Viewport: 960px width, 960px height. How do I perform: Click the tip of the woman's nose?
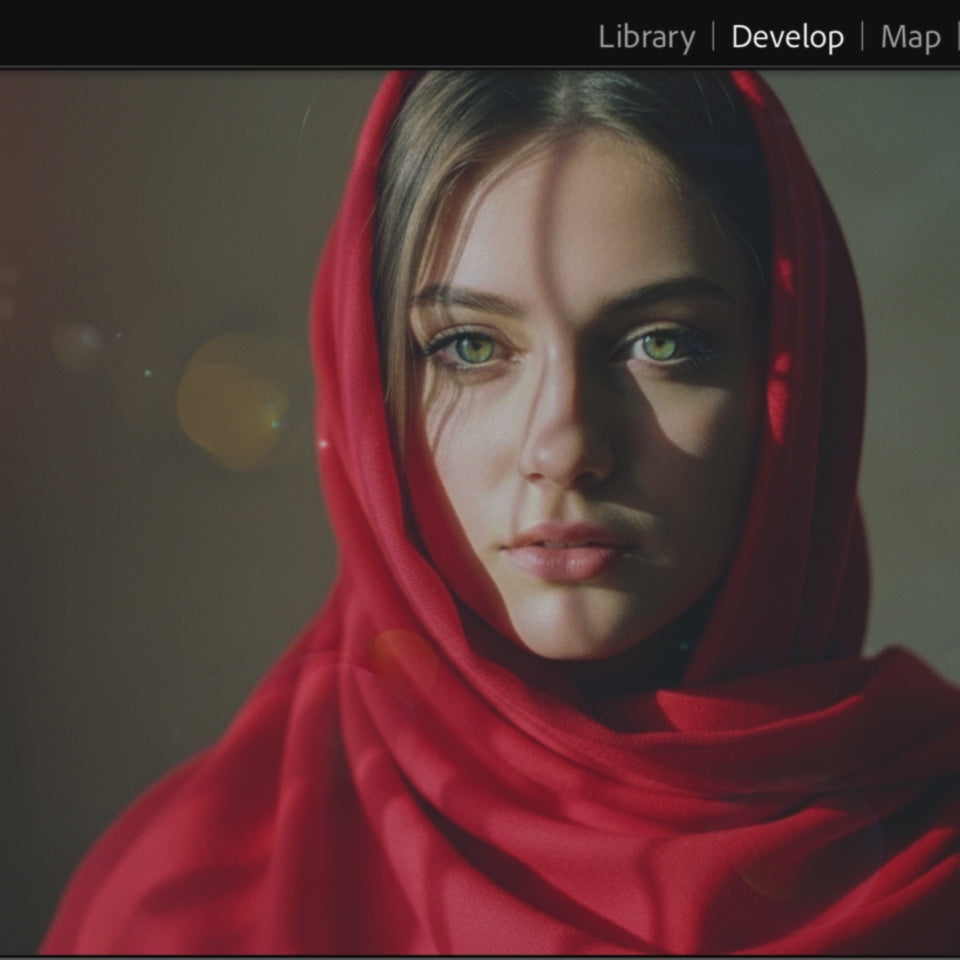565,462
